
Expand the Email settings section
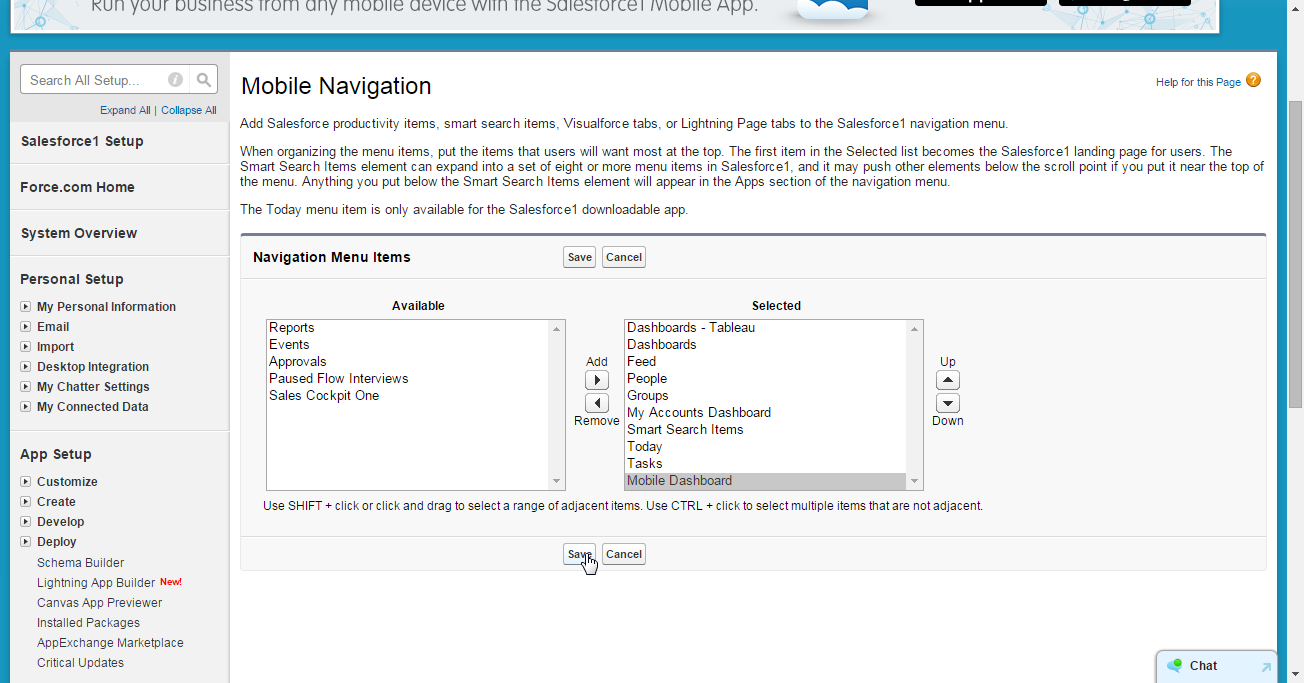25,326
